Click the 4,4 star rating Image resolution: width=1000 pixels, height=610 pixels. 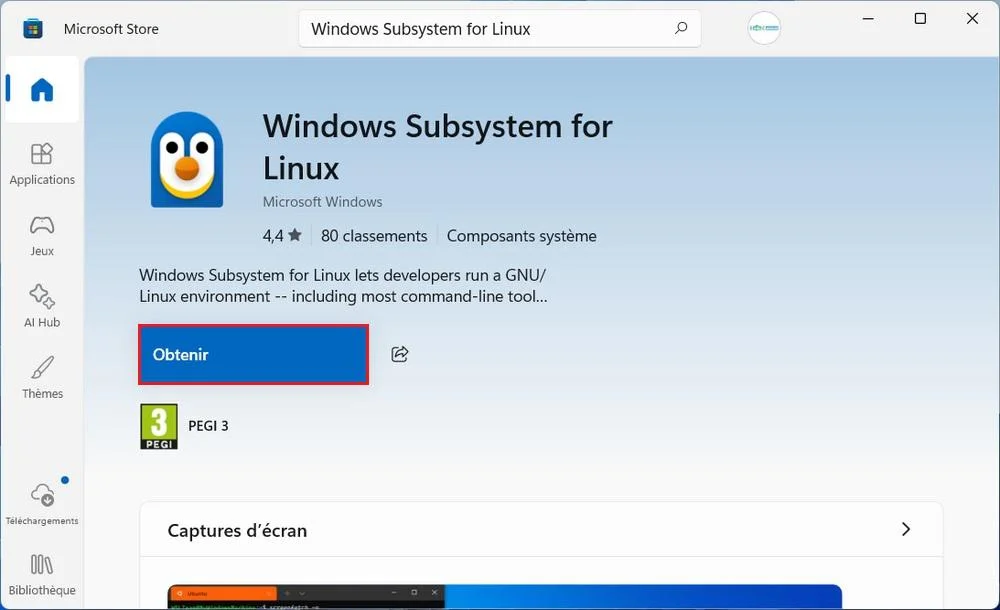tap(282, 236)
